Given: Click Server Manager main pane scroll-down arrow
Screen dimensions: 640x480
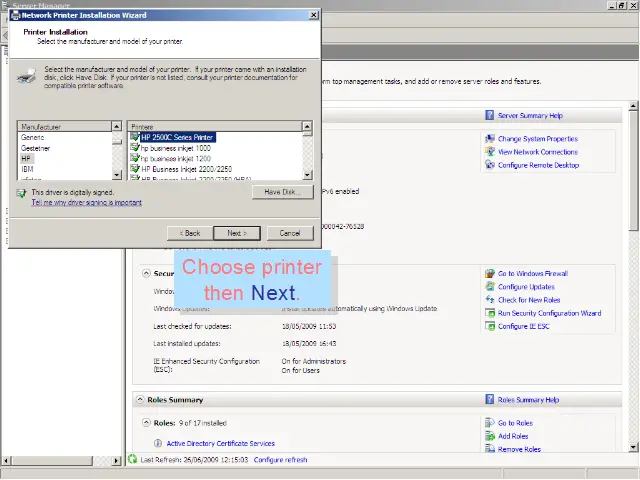Looking at the screenshot, I should point(633,447).
